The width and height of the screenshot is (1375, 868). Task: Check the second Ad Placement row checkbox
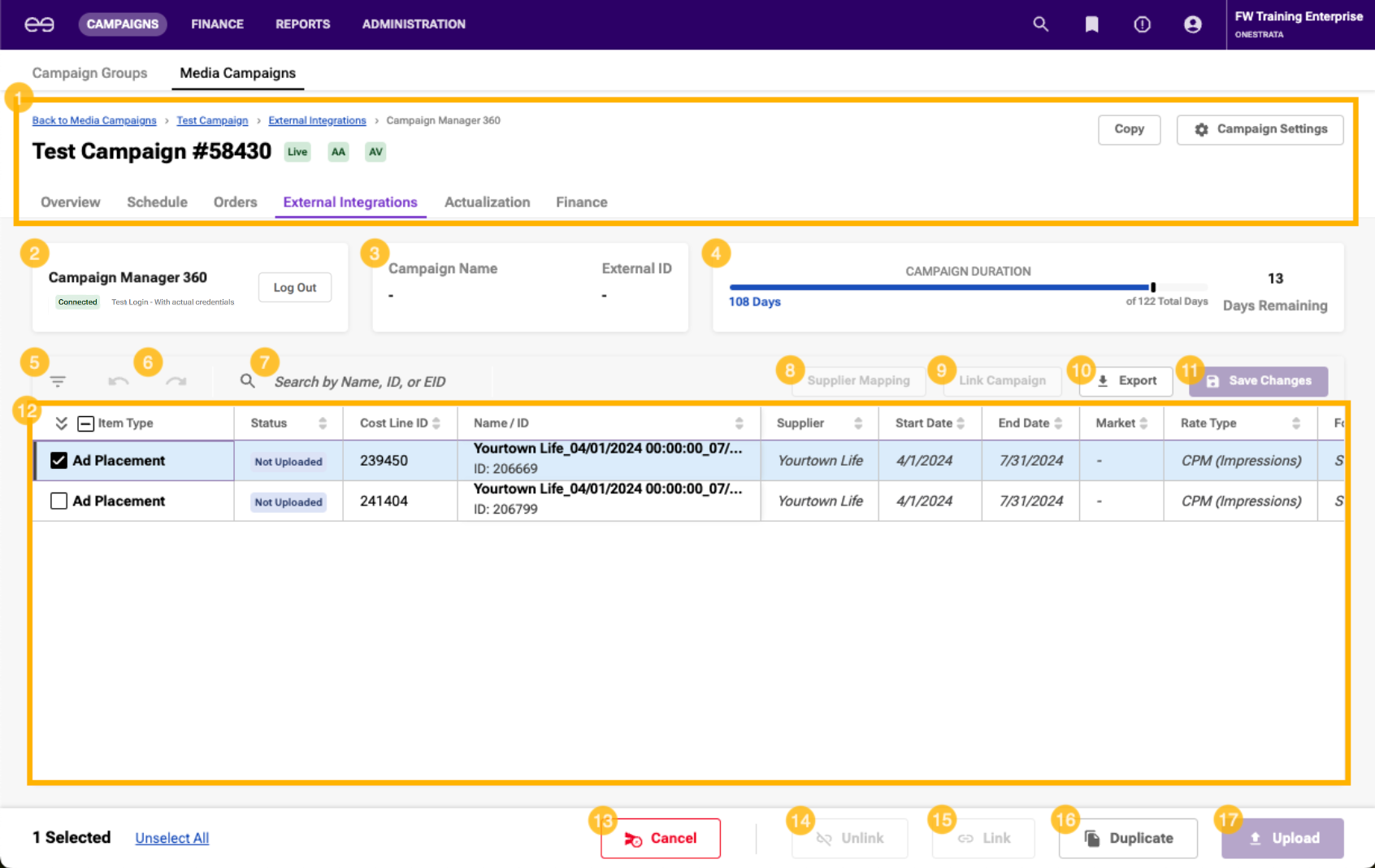pyautogui.click(x=59, y=501)
